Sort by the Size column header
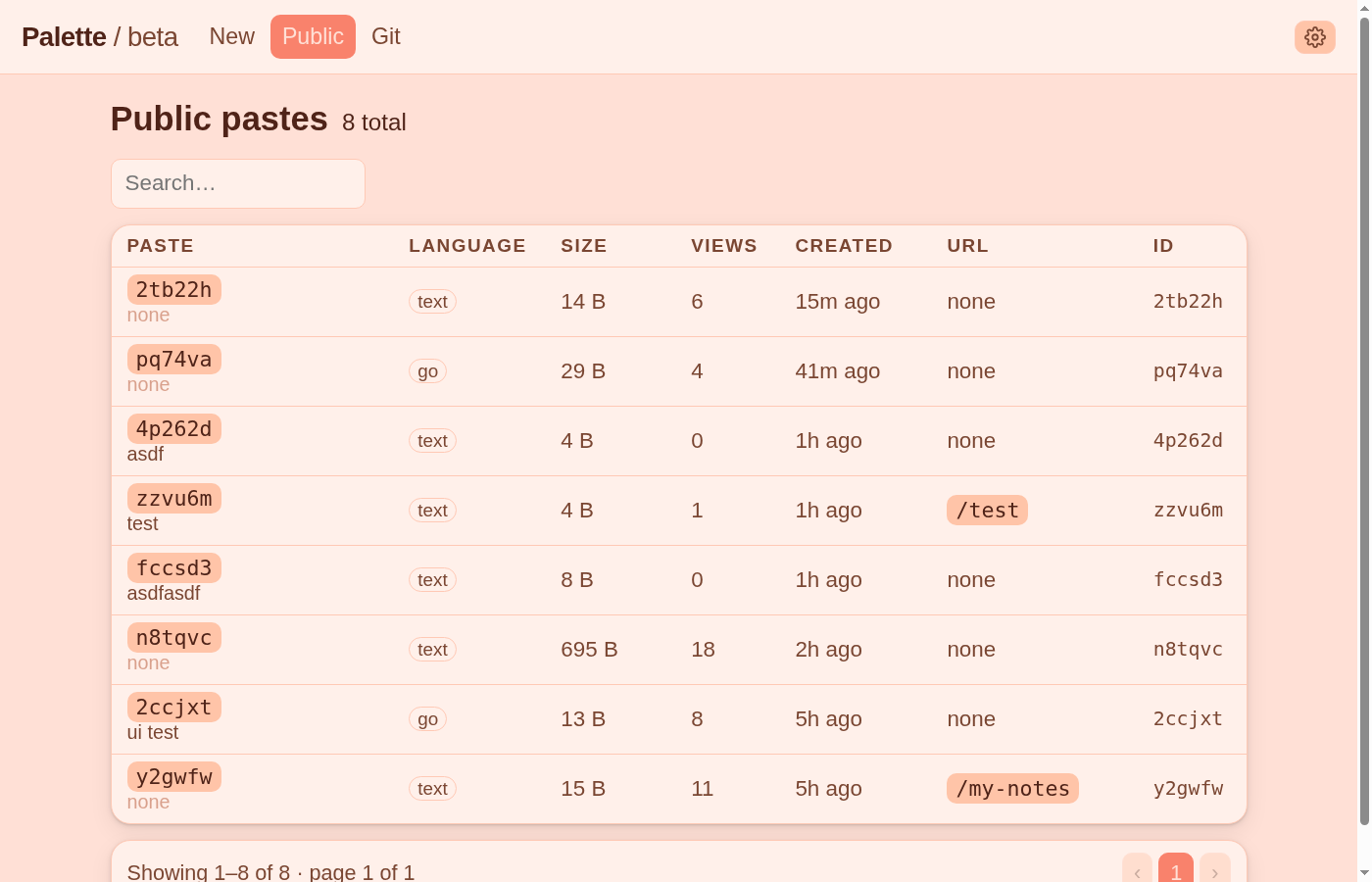The image size is (1372, 882). coord(584,246)
